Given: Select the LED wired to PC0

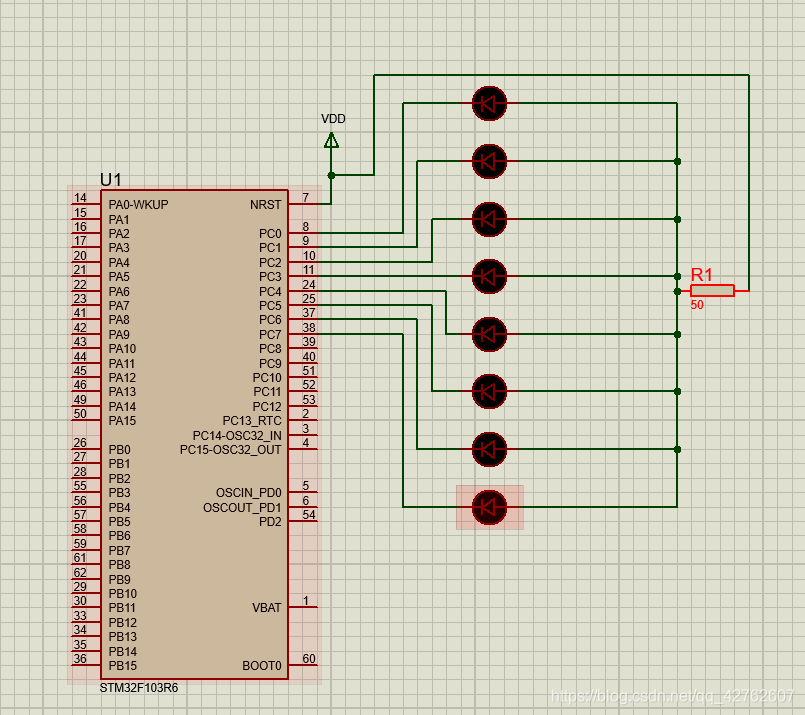Looking at the screenshot, I should [x=489, y=104].
